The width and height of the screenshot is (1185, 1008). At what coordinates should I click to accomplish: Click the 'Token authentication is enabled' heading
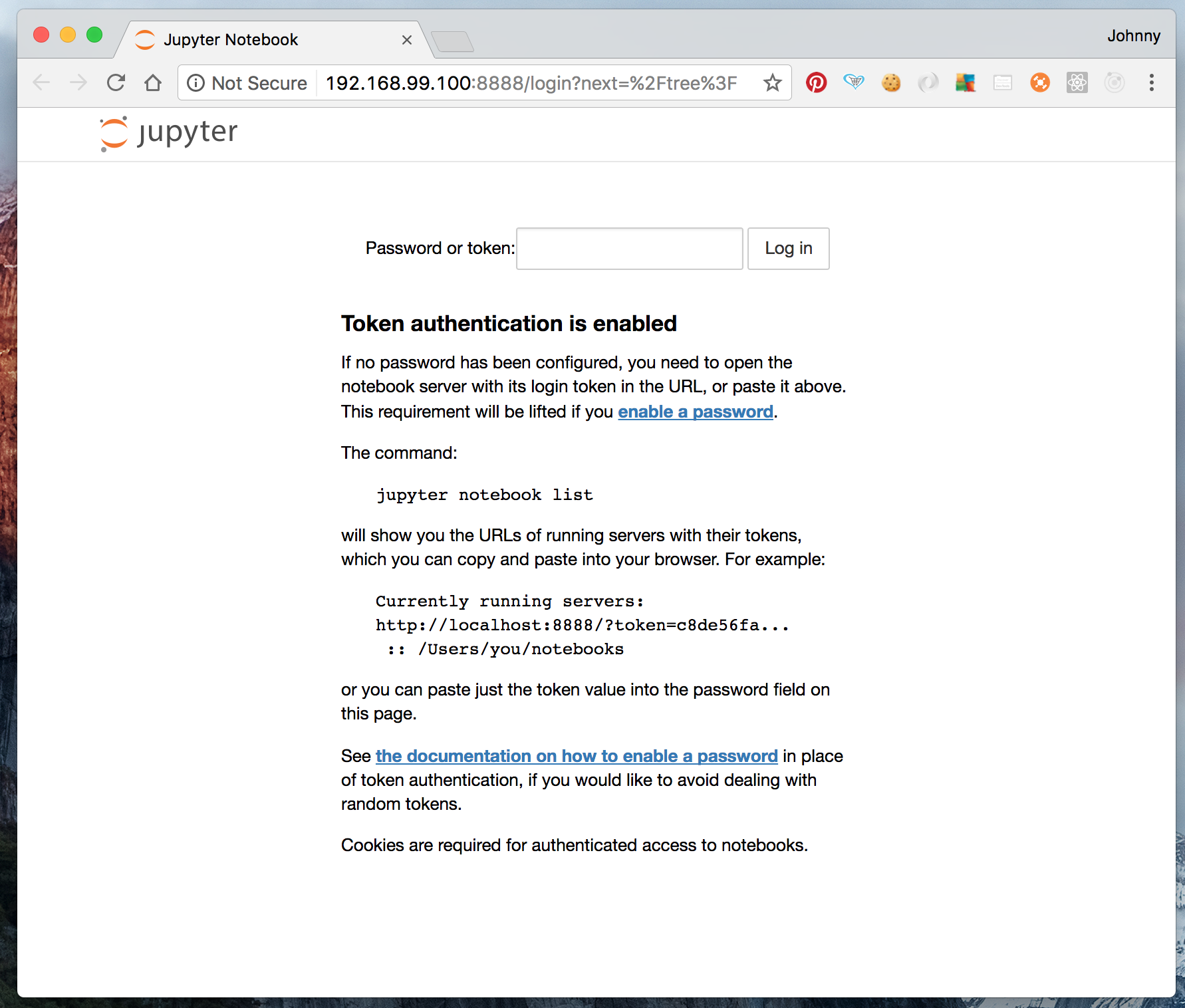click(x=509, y=323)
